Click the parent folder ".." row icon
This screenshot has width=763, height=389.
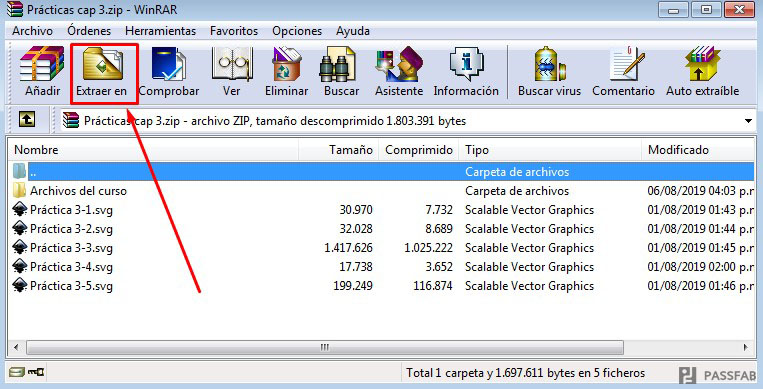[x=19, y=171]
